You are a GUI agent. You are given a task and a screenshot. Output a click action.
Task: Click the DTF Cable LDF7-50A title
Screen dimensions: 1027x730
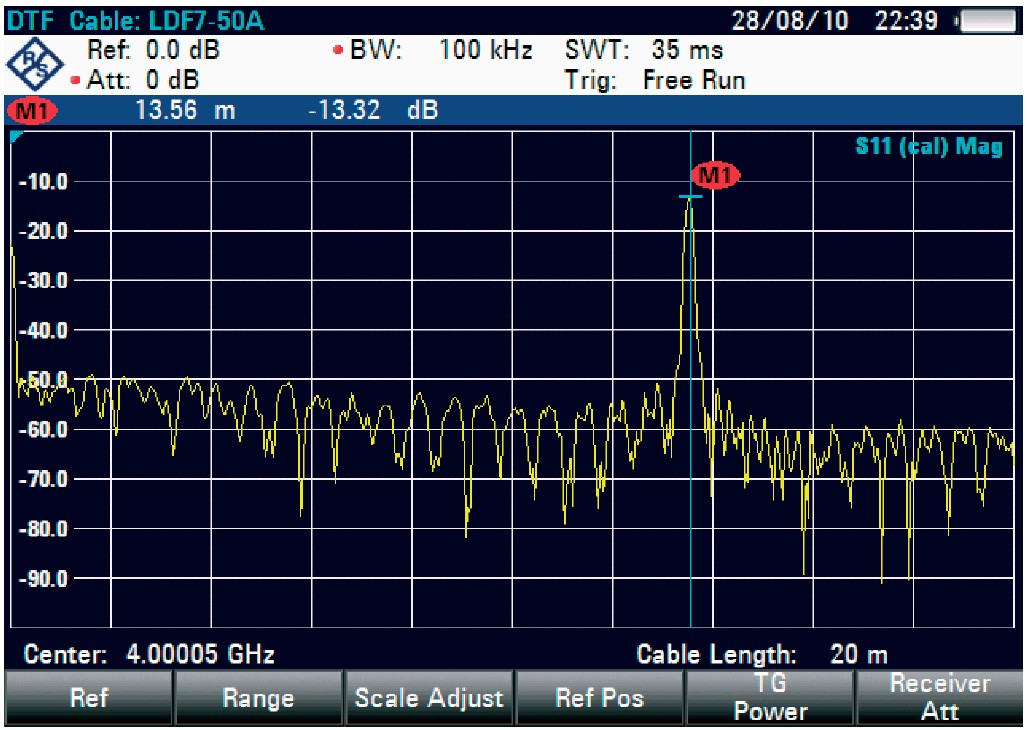[x=137, y=22]
